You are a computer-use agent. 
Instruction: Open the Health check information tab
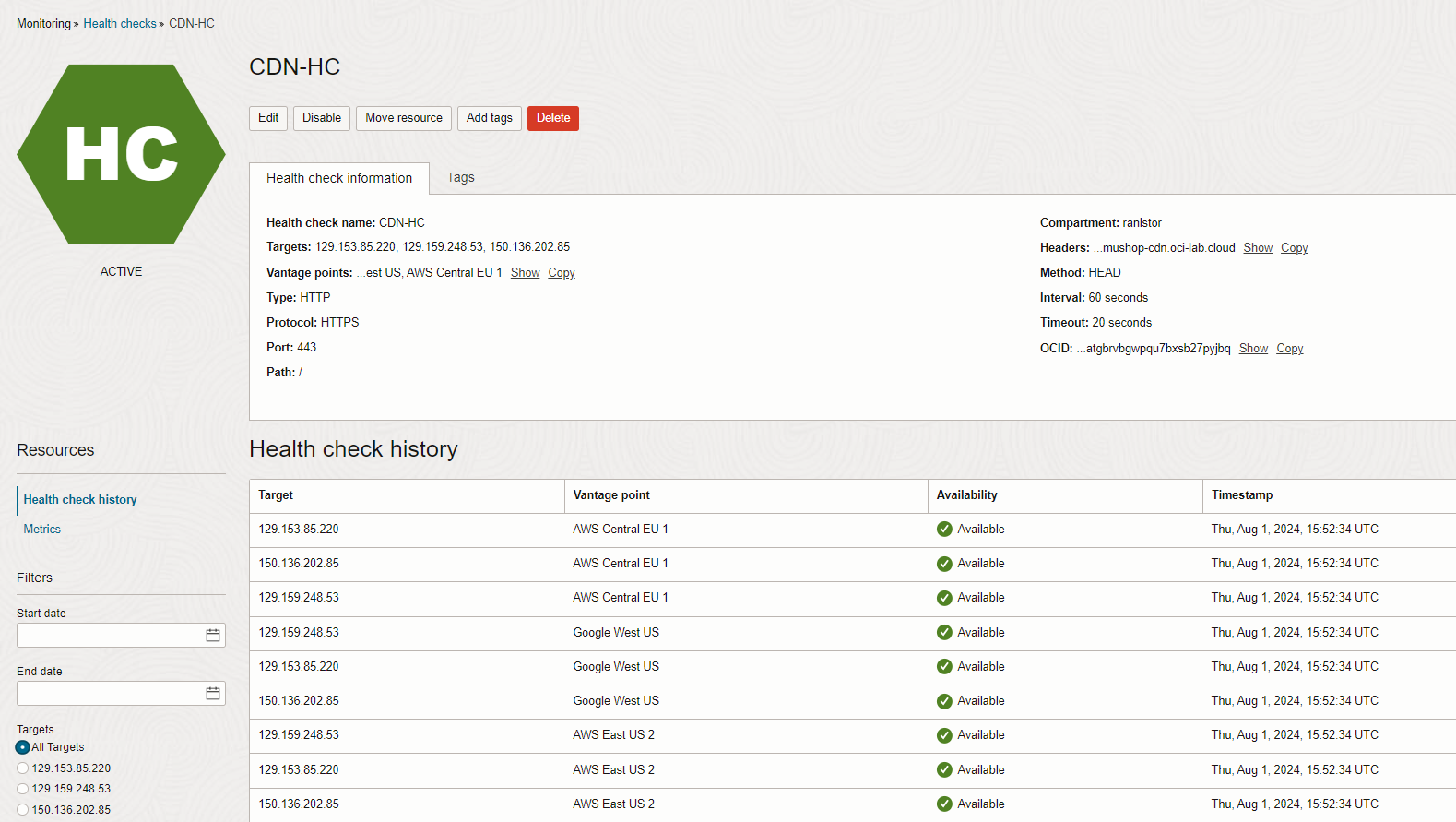(338, 179)
